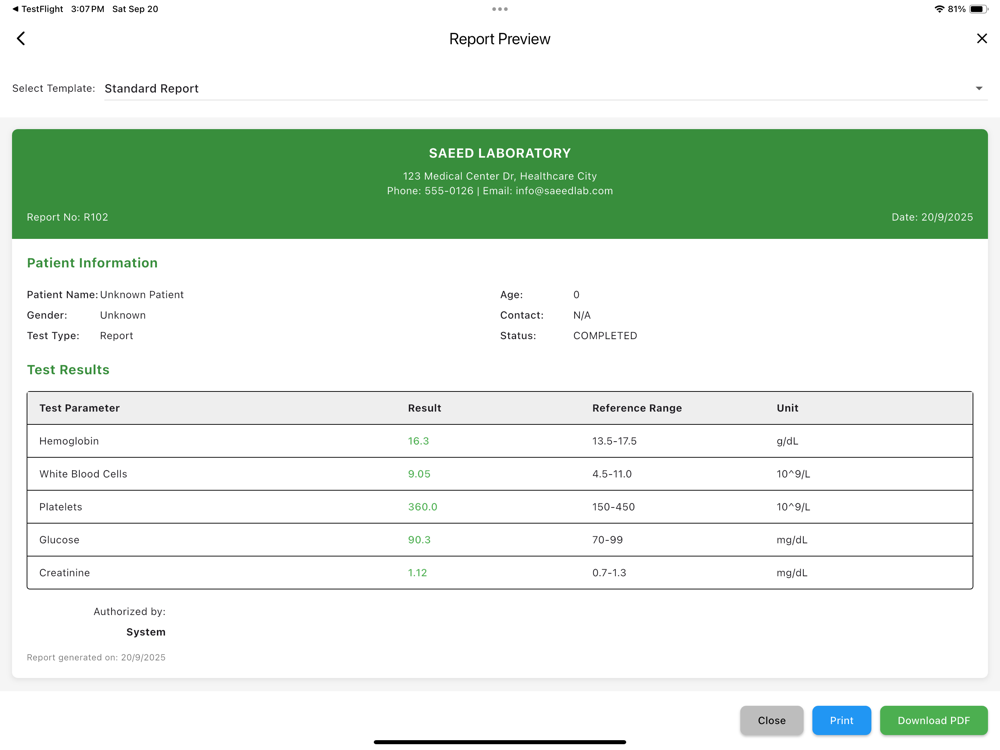Viewport: 1000px width, 750px height.
Task: Click the Date: 20/9/2025 header text
Action: click(932, 217)
